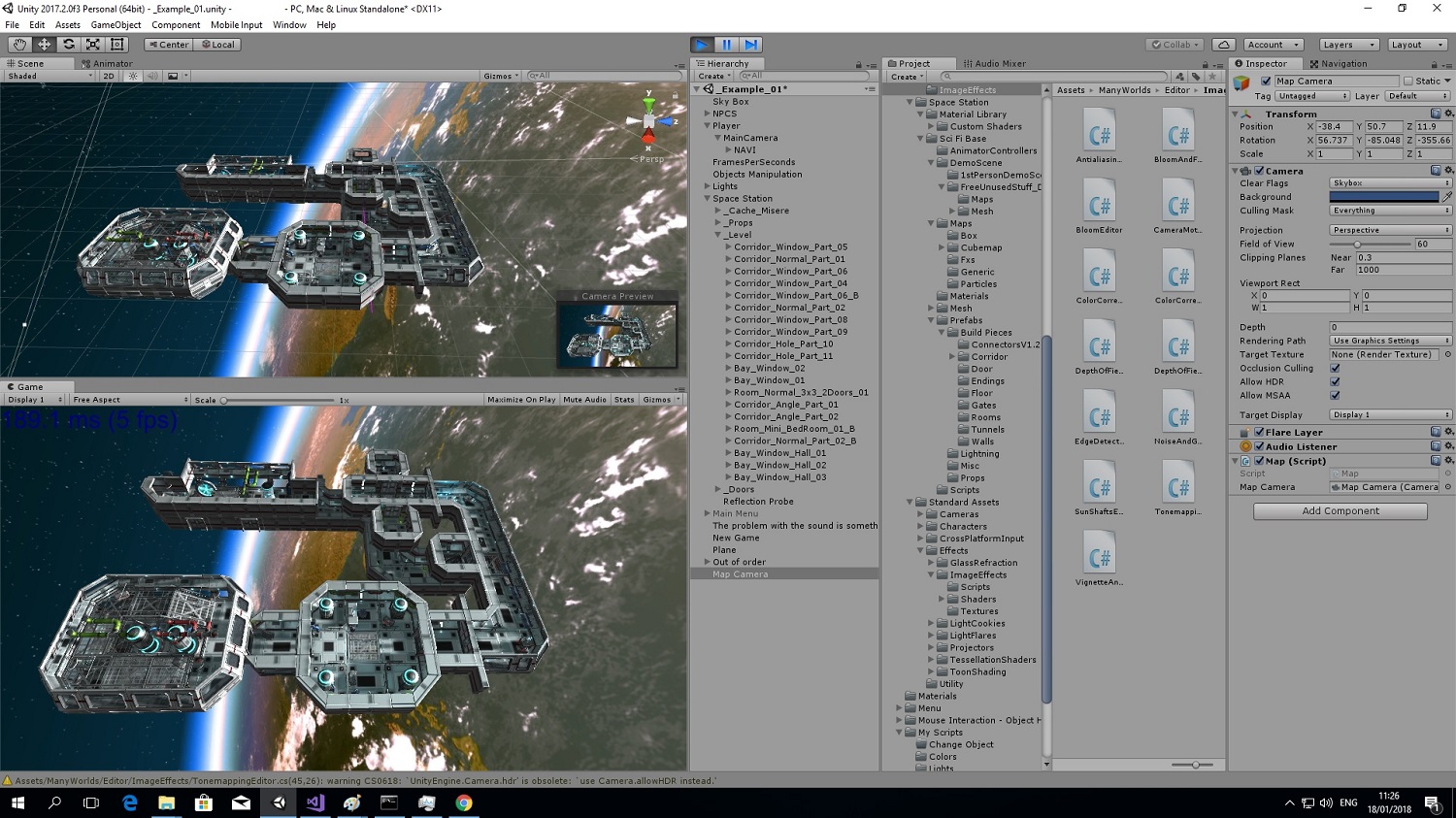This screenshot has width=1456, height=818.
Task: Open the Camera component gear settings
Action: pyautogui.click(x=1449, y=170)
